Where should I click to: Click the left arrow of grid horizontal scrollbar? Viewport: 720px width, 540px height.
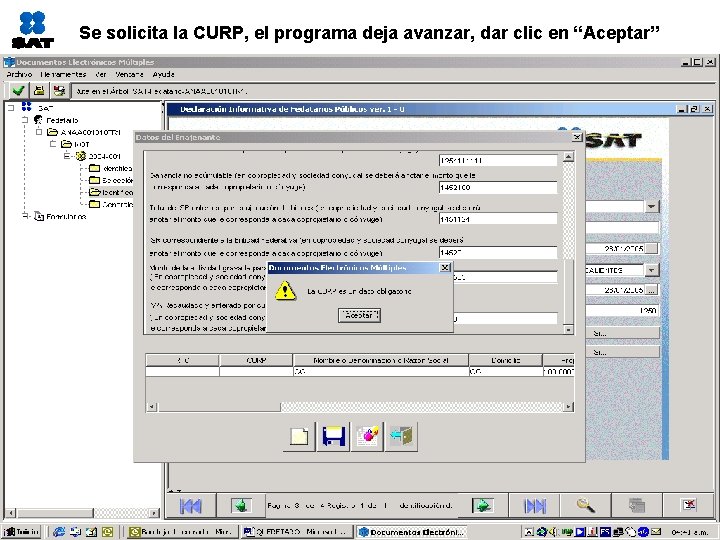pos(152,407)
